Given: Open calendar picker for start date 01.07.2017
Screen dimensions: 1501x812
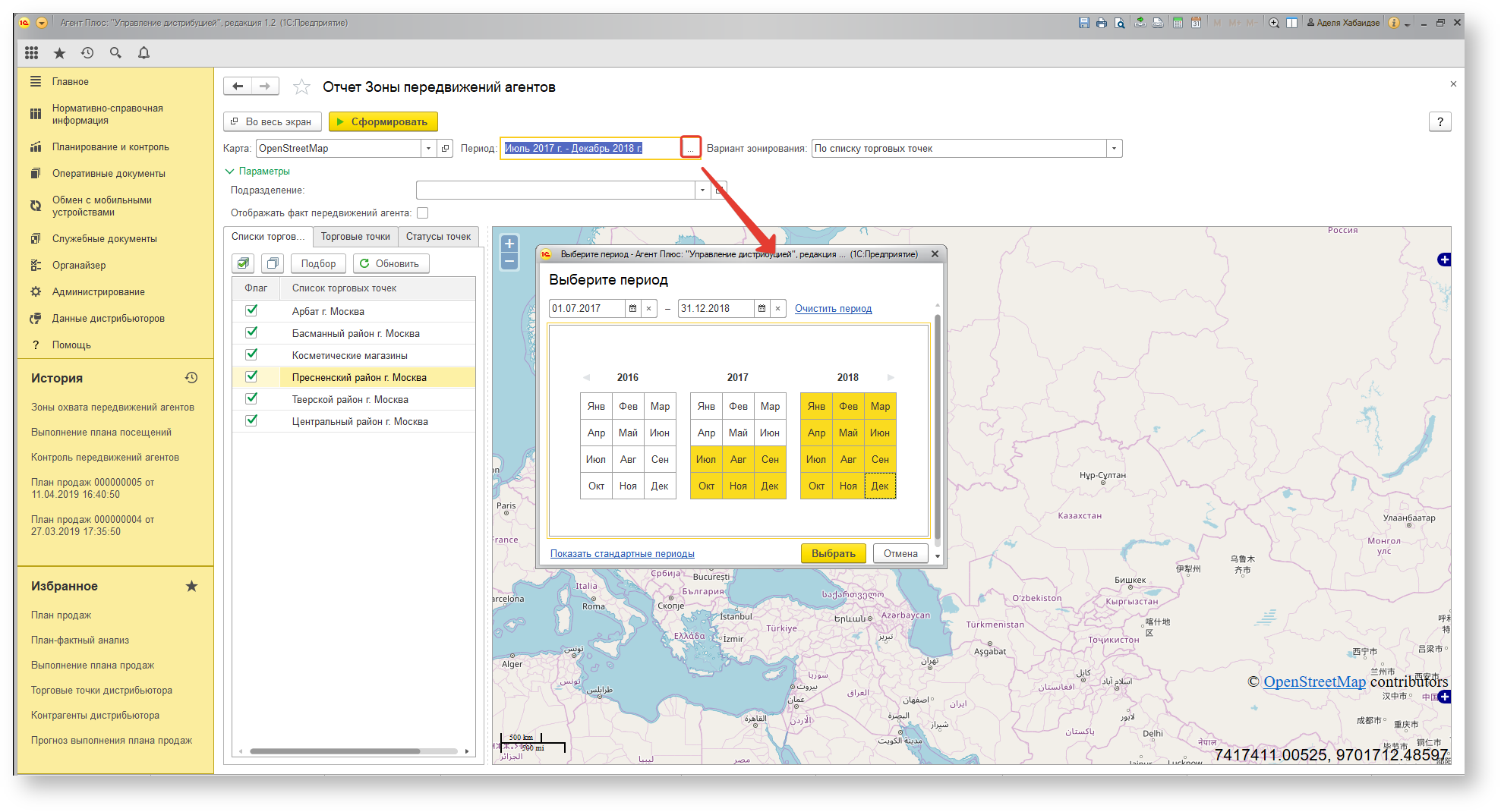Looking at the screenshot, I should pyautogui.click(x=632, y=308).
